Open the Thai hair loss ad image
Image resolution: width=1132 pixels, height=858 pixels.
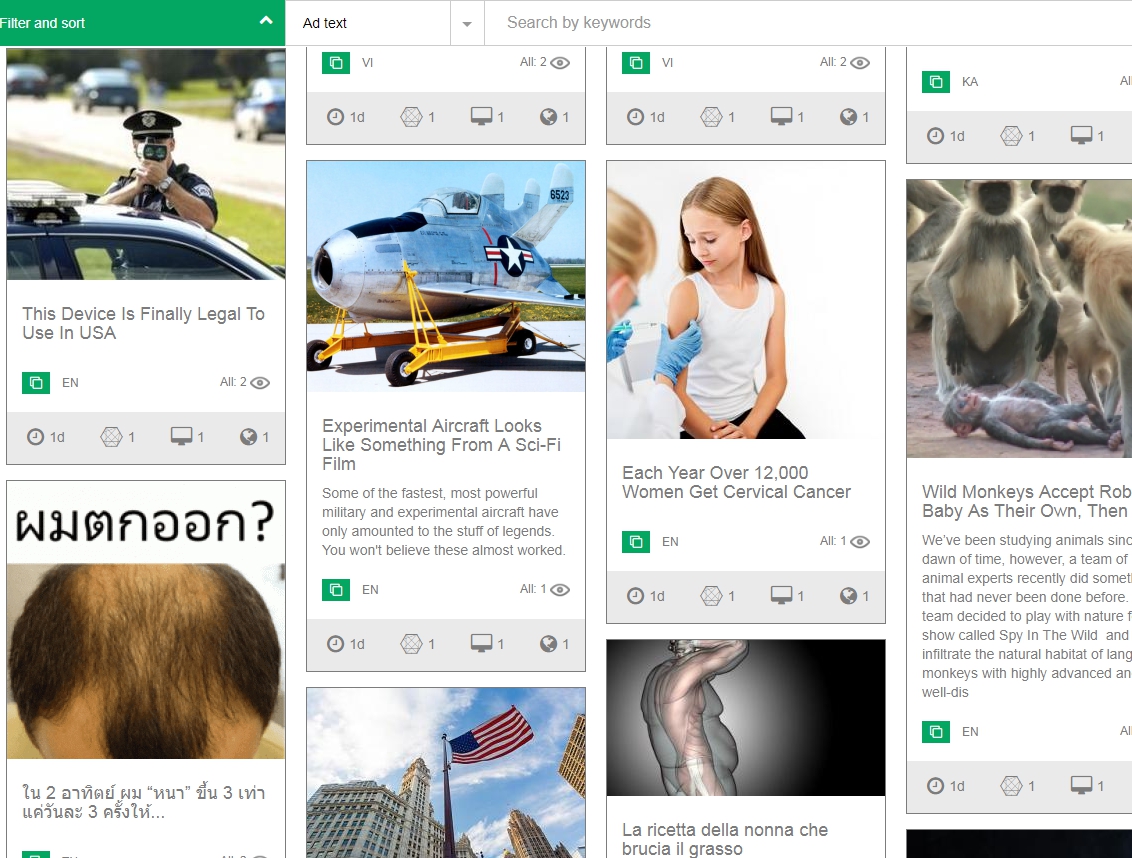146,620
